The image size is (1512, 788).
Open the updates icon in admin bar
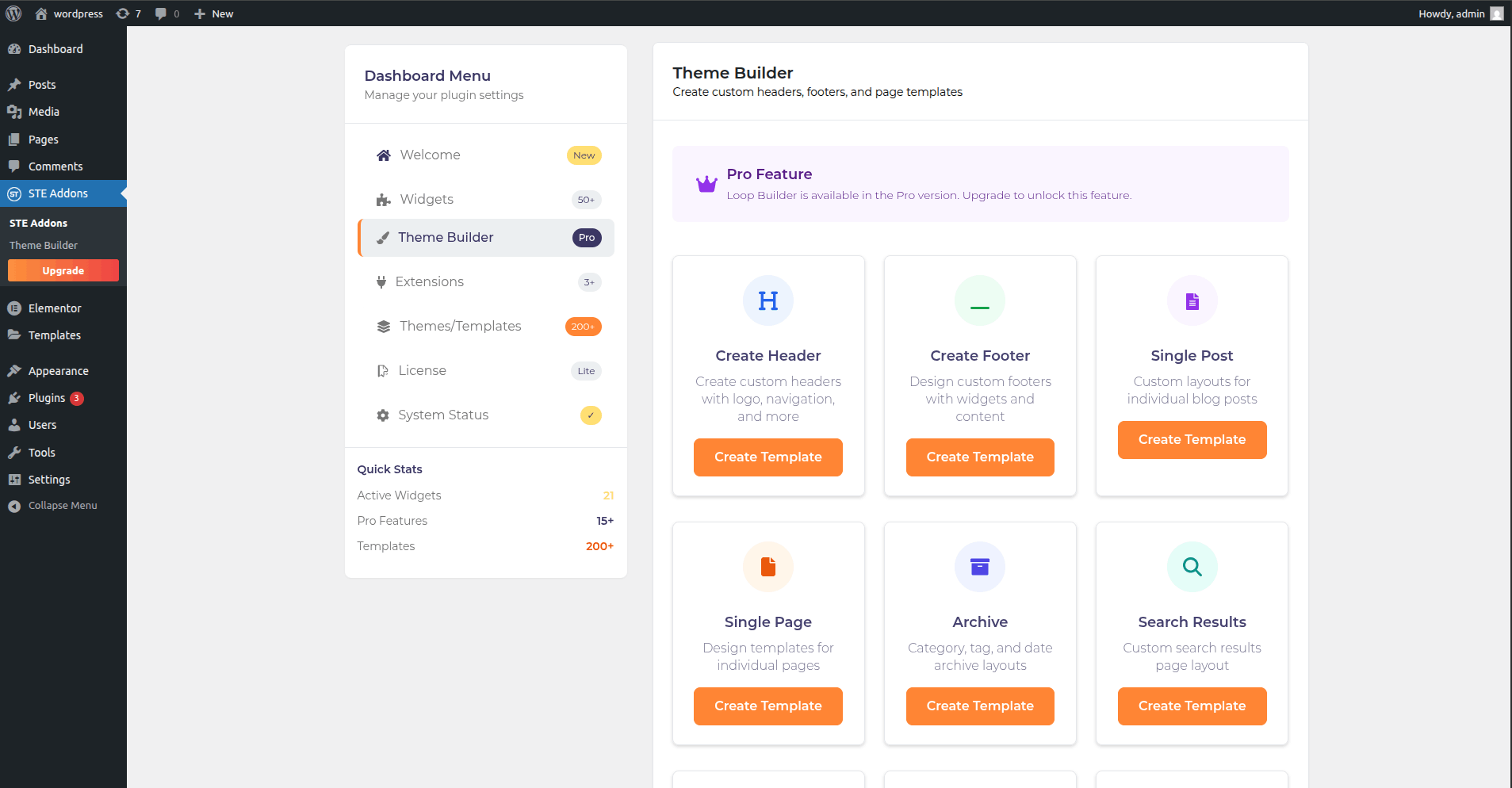pos(128,13)
